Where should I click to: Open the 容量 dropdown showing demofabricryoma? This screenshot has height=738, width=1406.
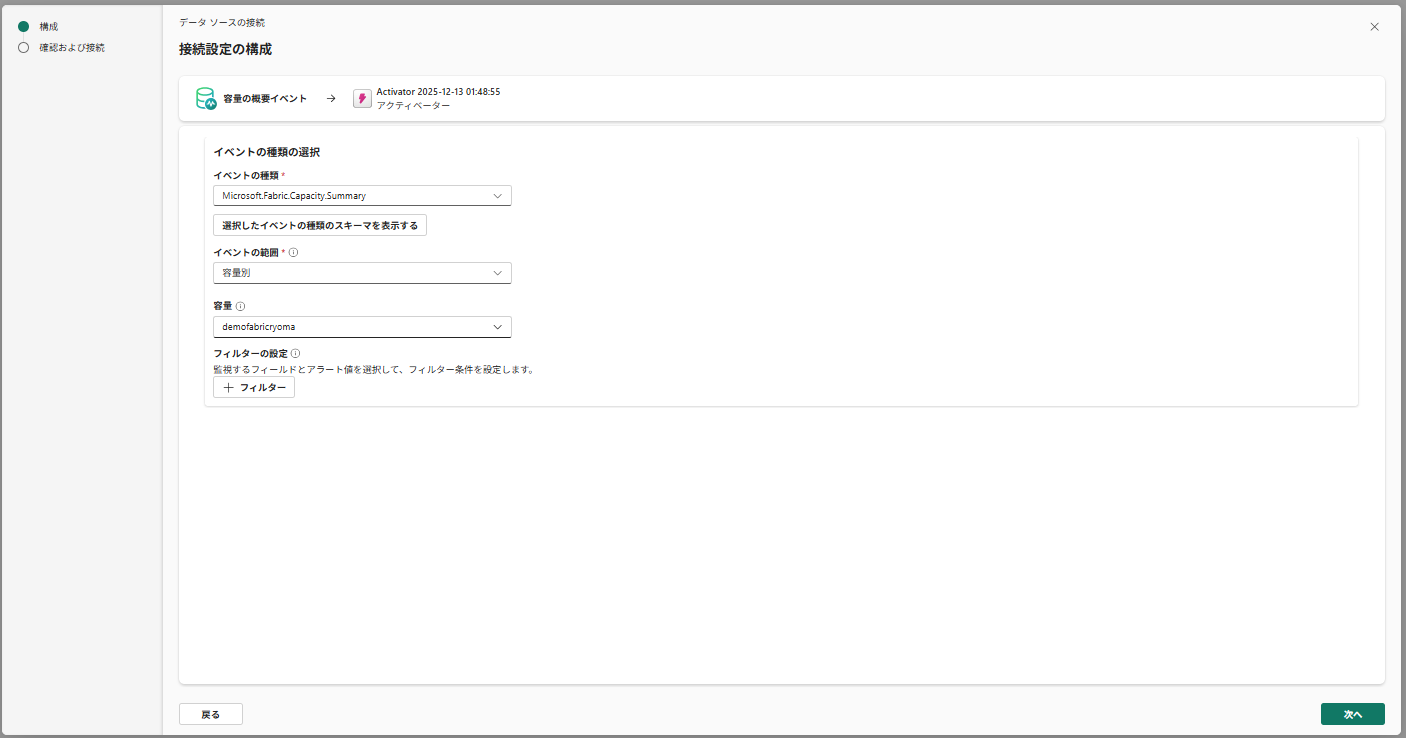pyautogui.click(x=362, y=327)
